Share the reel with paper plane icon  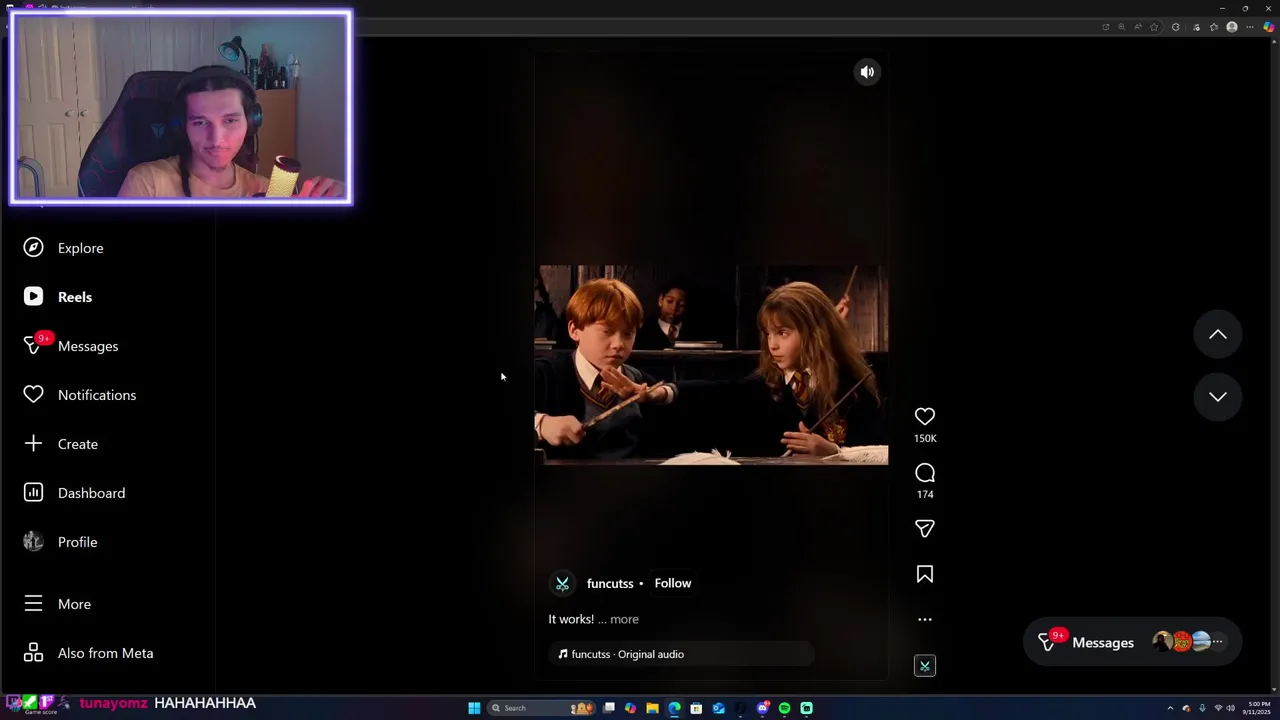[x=925, y=528]
